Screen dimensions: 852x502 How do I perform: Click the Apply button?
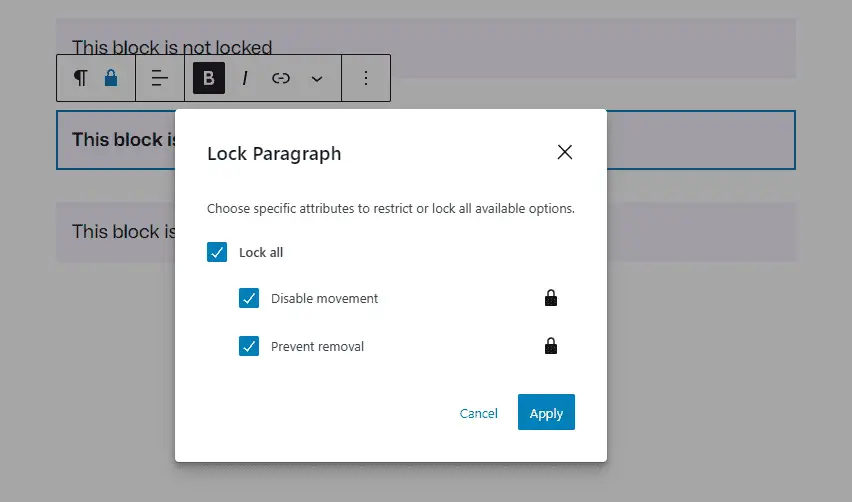click(546, 413)
